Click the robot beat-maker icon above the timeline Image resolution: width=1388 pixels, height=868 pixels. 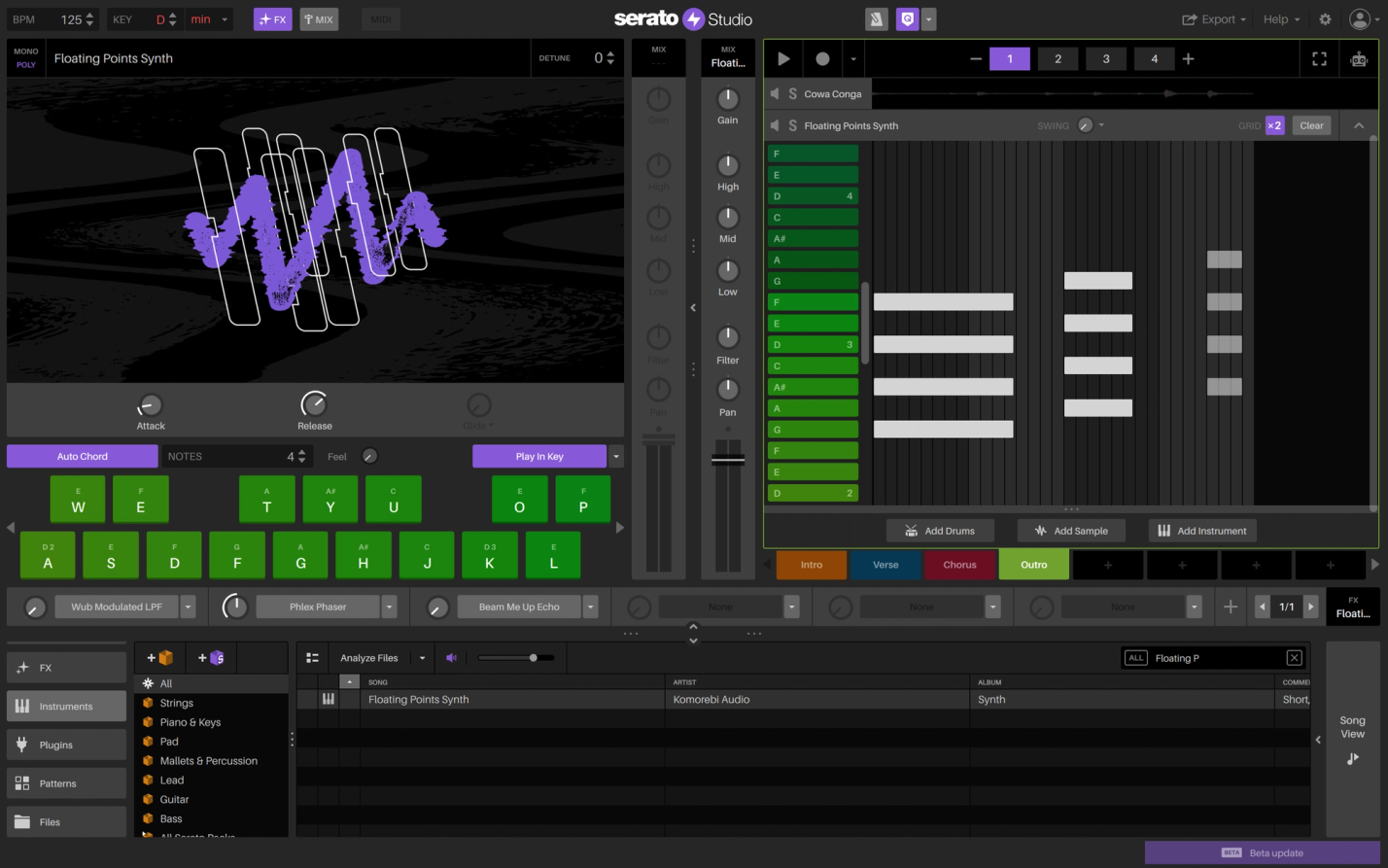pos(1358,58)
